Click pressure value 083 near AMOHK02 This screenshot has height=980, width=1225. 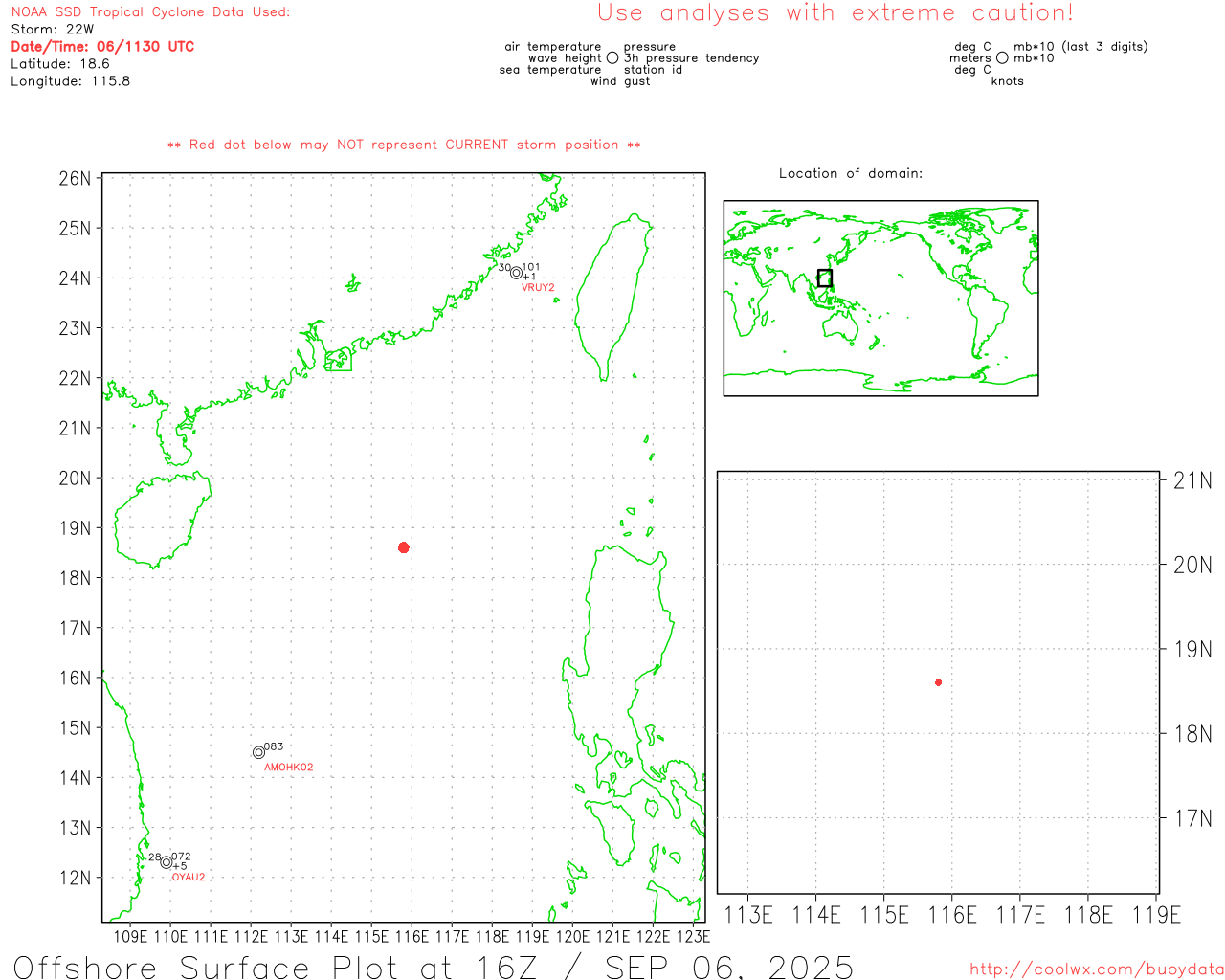pyautogui.click(x=274, y=746)
